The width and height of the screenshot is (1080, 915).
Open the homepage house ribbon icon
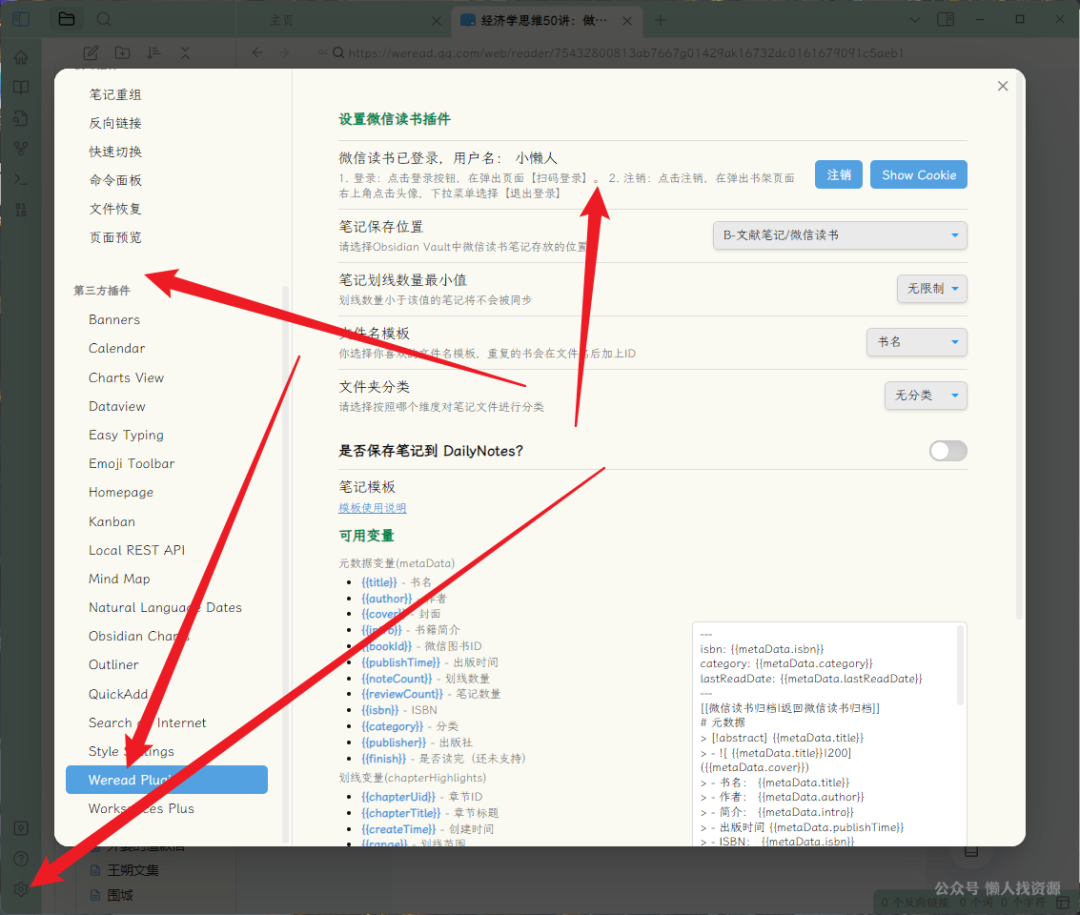pos(21,57)
